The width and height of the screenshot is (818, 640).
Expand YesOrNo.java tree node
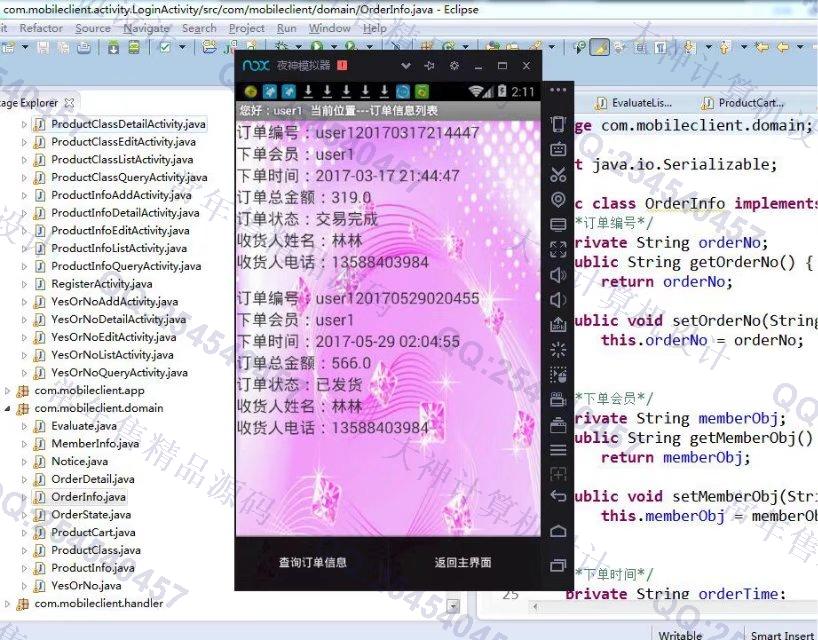24,586
